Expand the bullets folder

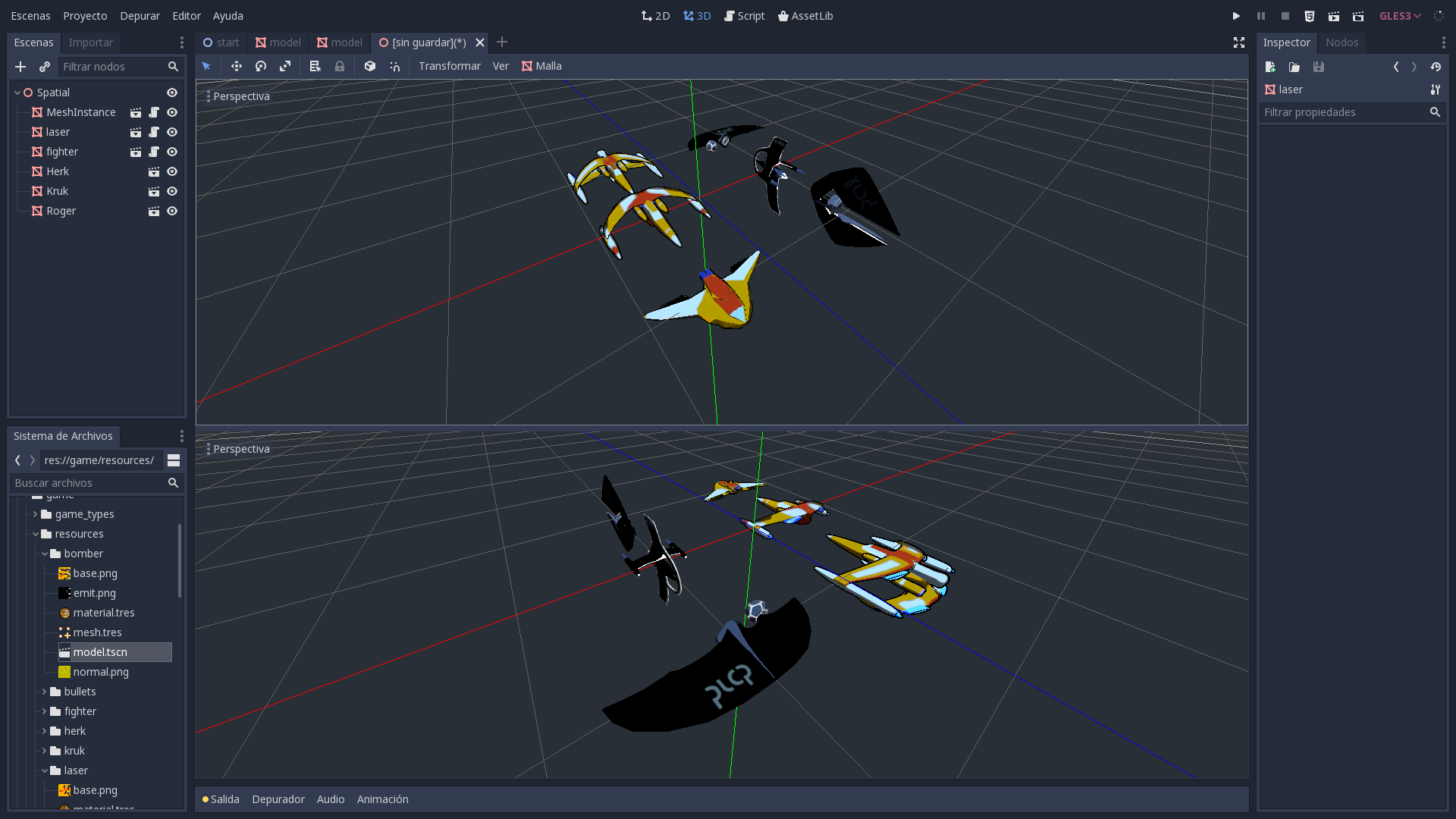tap(44, 692)
